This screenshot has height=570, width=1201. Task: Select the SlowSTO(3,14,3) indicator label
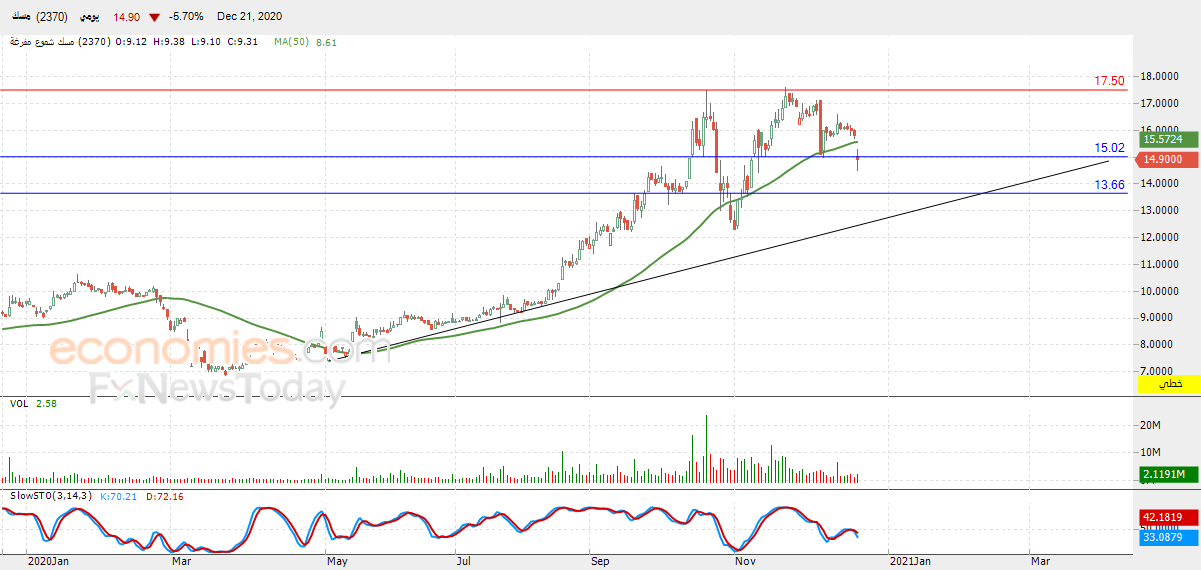tap(51, 495)
